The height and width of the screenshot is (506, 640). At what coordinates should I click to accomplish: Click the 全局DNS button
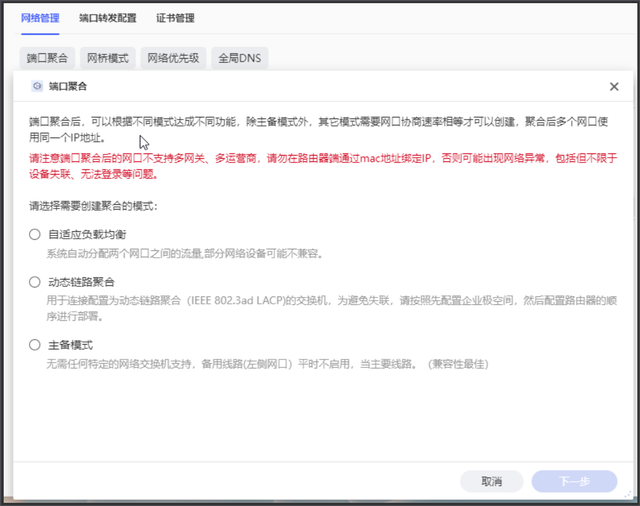click(240, 58)
